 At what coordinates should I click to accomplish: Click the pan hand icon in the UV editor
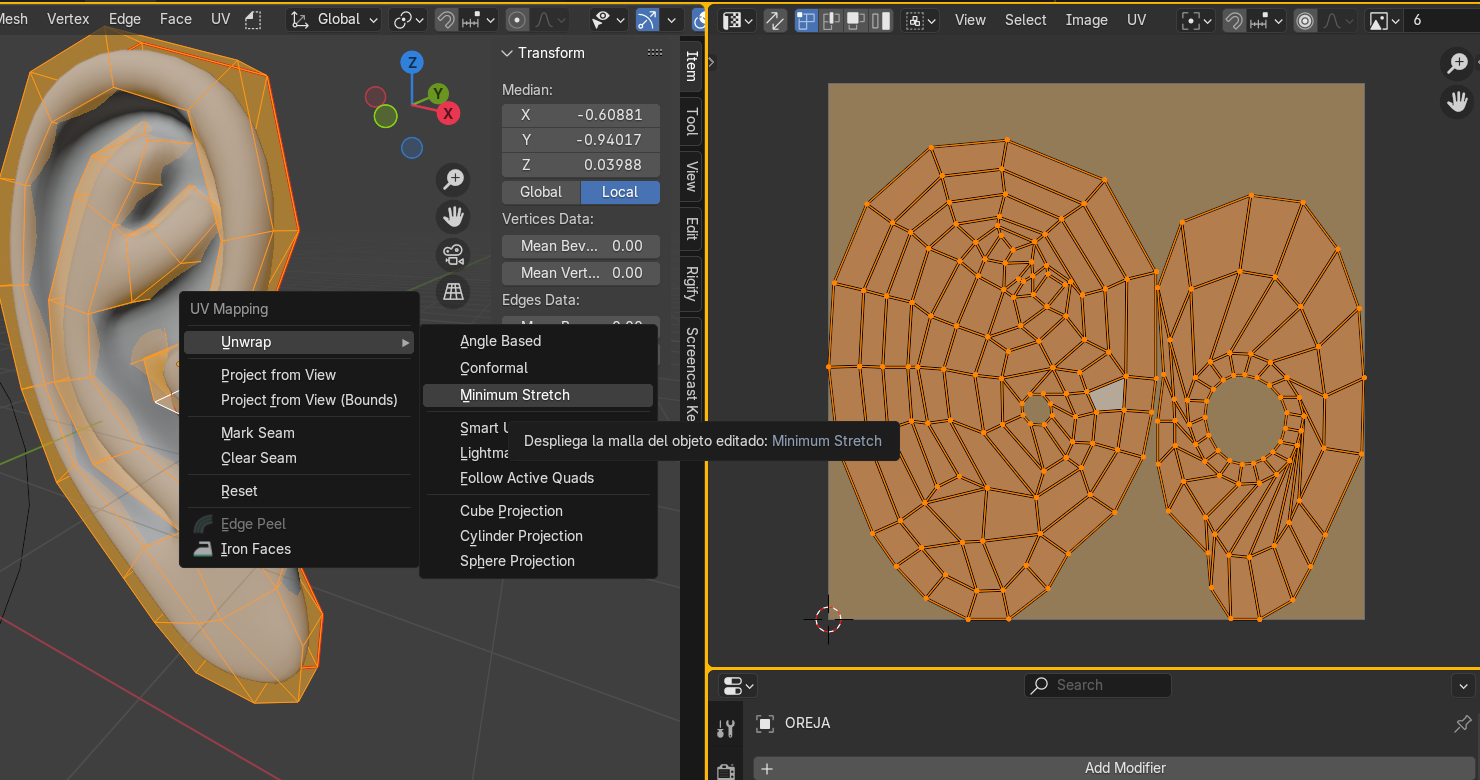(1457, 101)
